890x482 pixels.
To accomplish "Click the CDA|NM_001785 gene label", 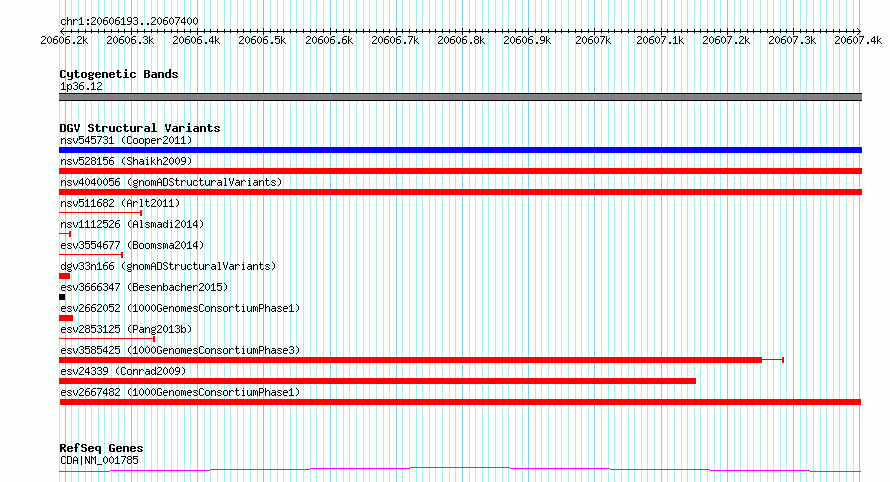I will pos(99,460).
